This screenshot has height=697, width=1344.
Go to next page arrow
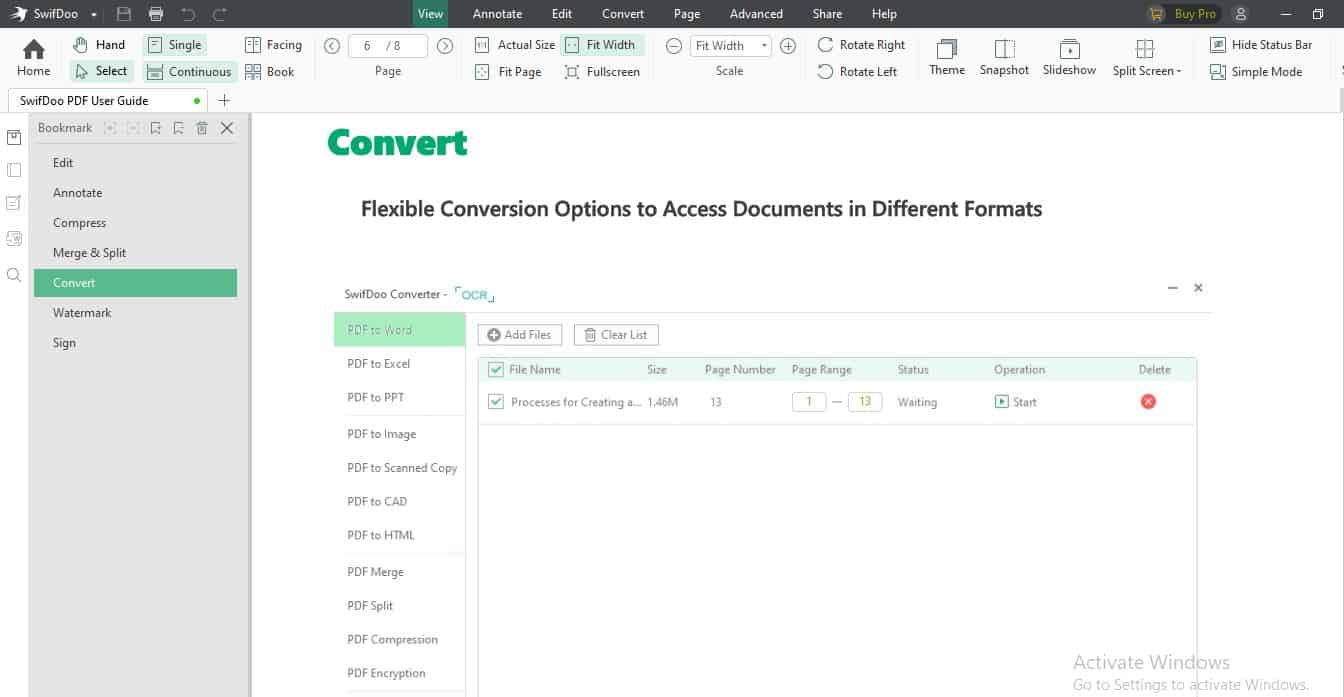click(x=445, y=46)
